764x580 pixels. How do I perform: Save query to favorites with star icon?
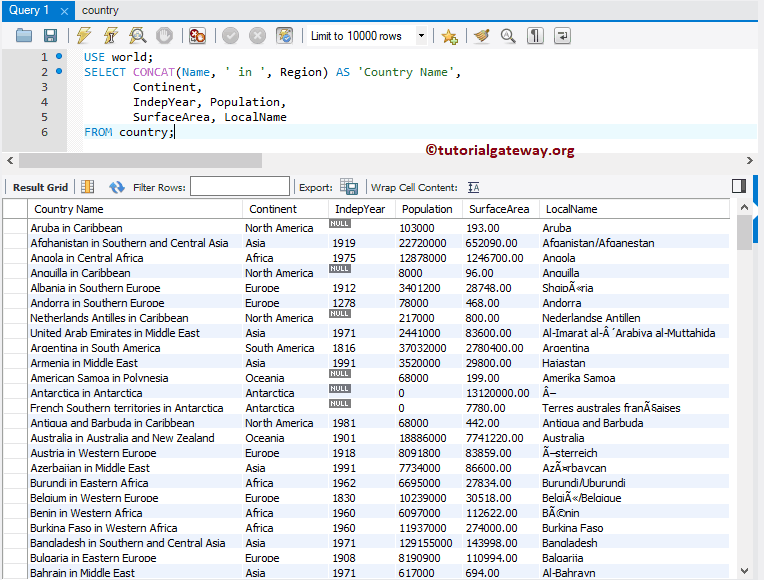pos(449,36)
